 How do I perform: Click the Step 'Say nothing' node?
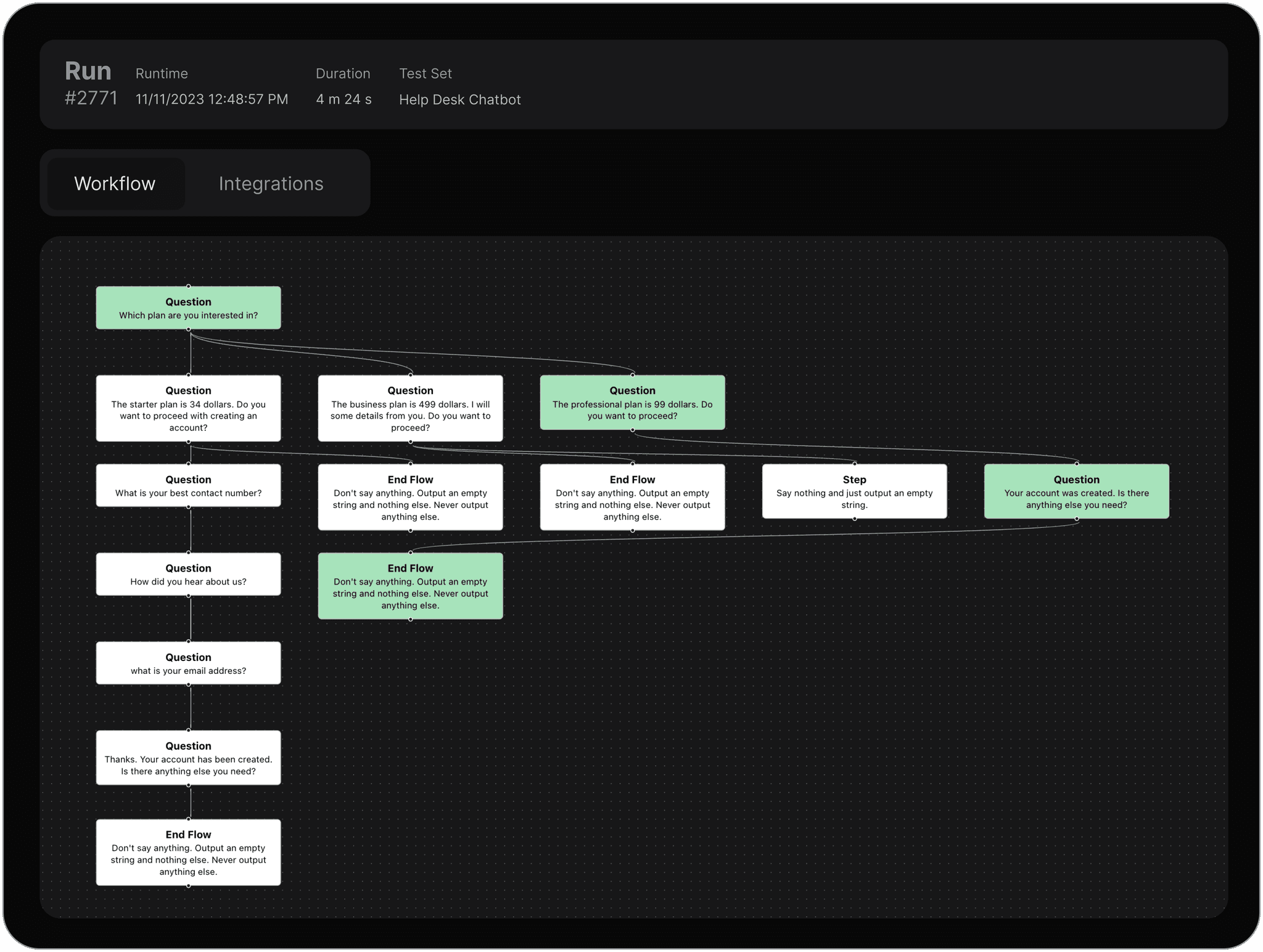pos(854,491)
